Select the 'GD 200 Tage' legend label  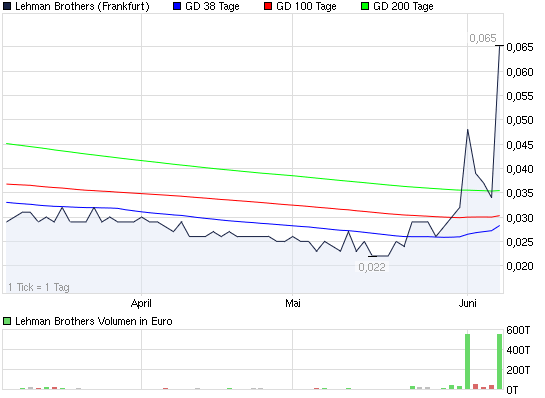pyautogui.click(x=403, y=7)
